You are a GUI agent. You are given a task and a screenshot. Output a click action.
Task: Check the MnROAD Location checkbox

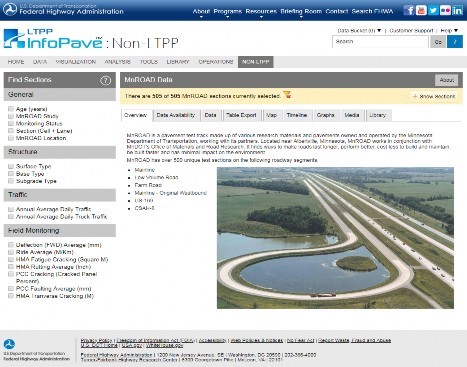point(11,138)
